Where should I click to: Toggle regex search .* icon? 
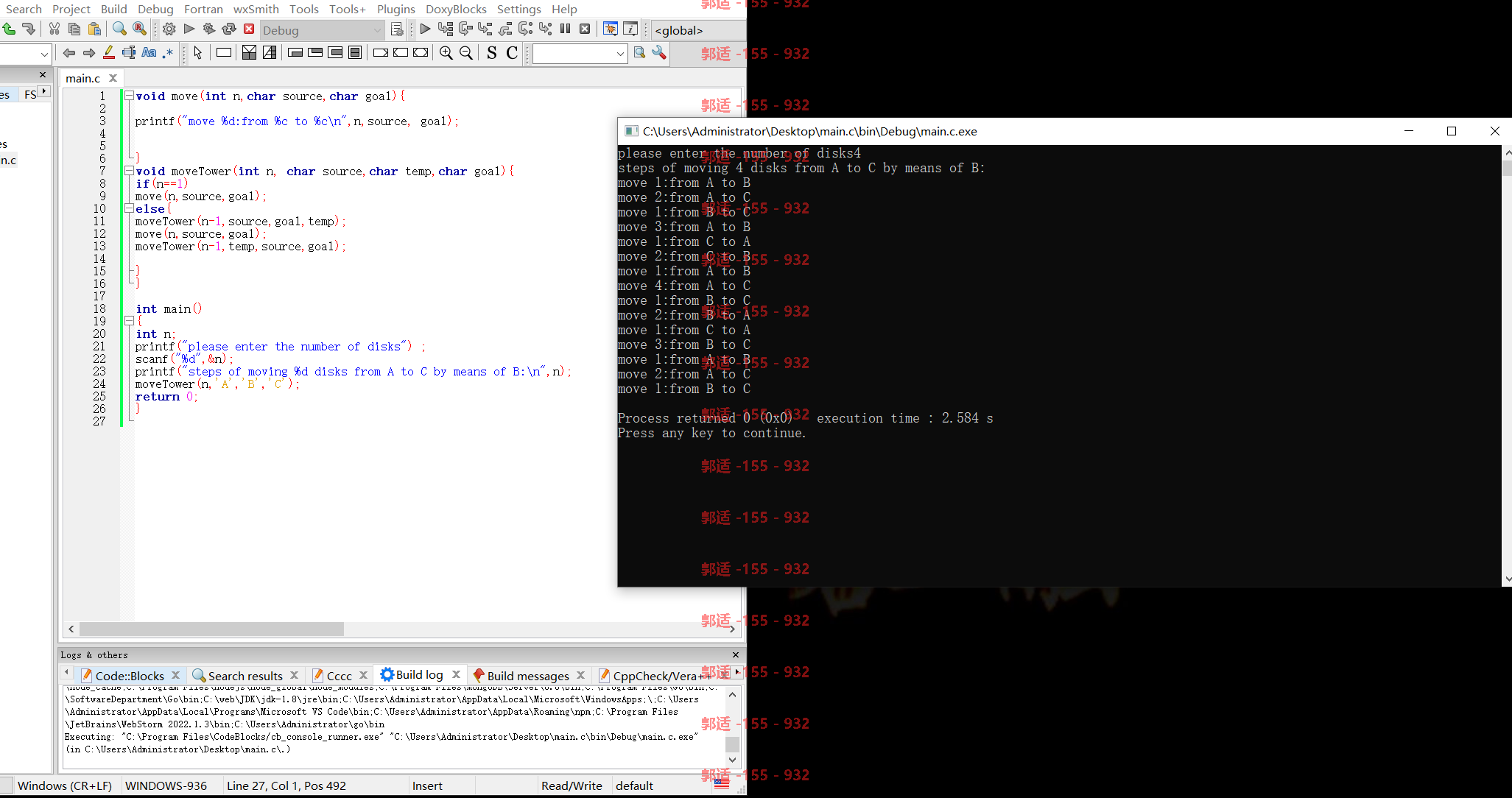coord(168,53)
